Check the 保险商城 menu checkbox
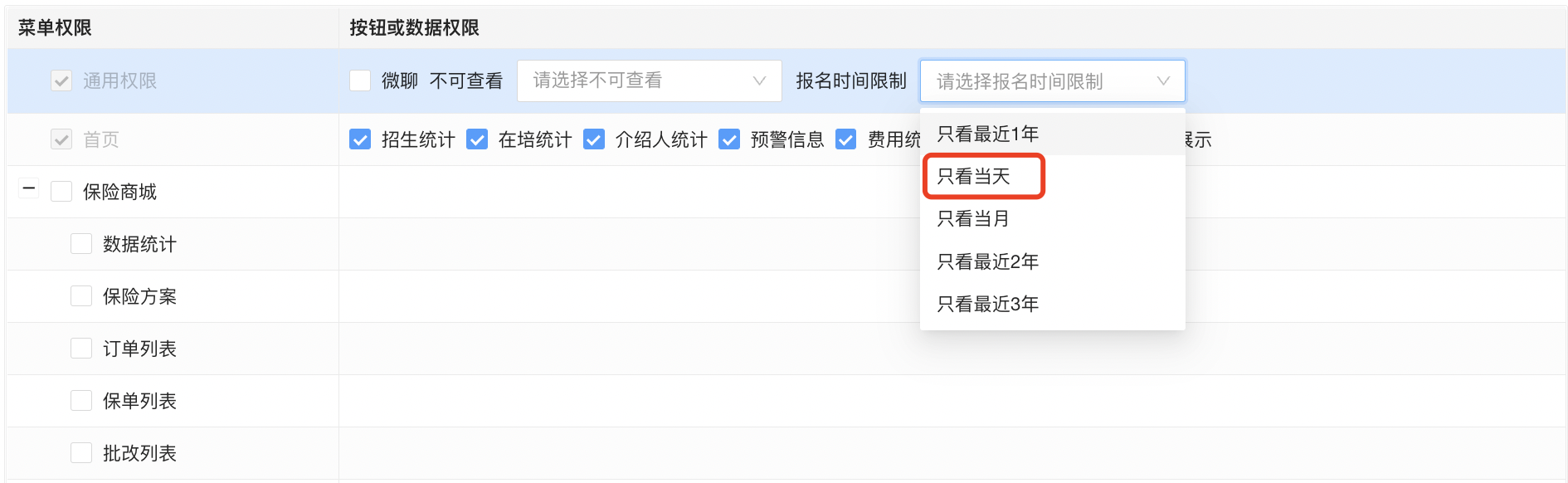Viewport: 1568px width, 483px height. point(61,192)
